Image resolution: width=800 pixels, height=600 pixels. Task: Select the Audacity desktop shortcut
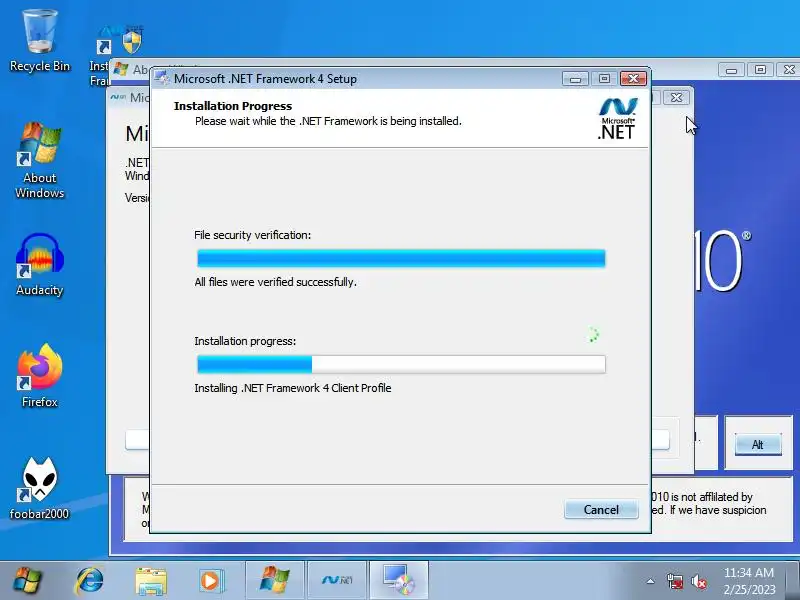click(x=40, y=265)
